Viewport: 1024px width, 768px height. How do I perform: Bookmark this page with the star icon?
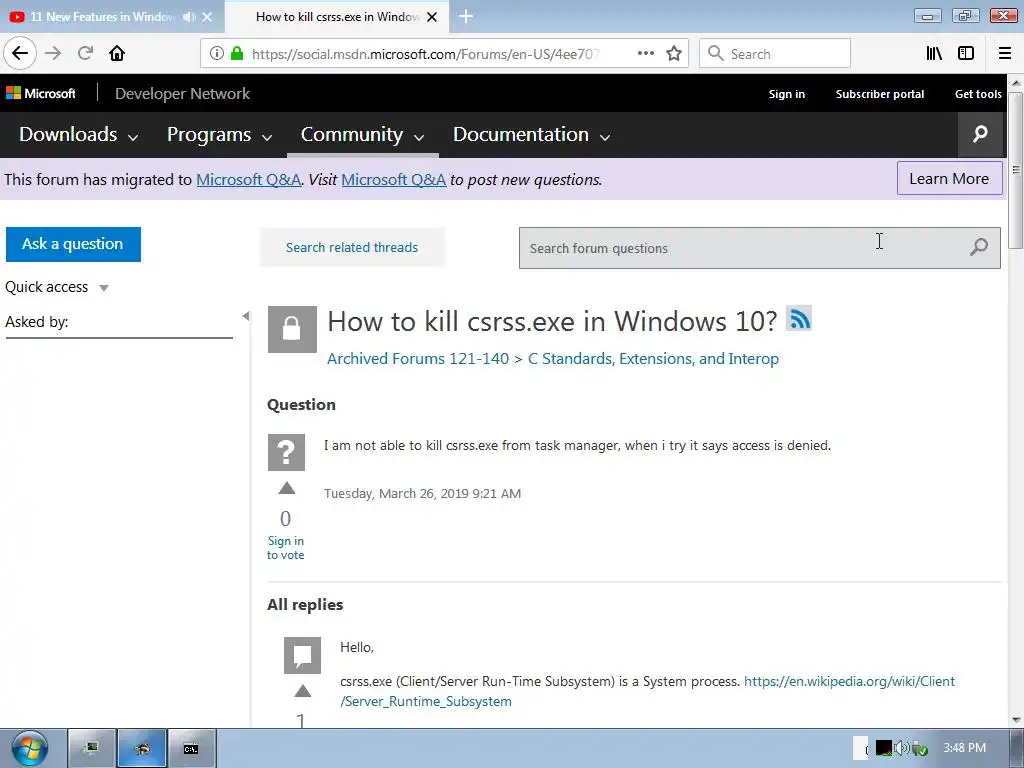click(x=674, y=54)
